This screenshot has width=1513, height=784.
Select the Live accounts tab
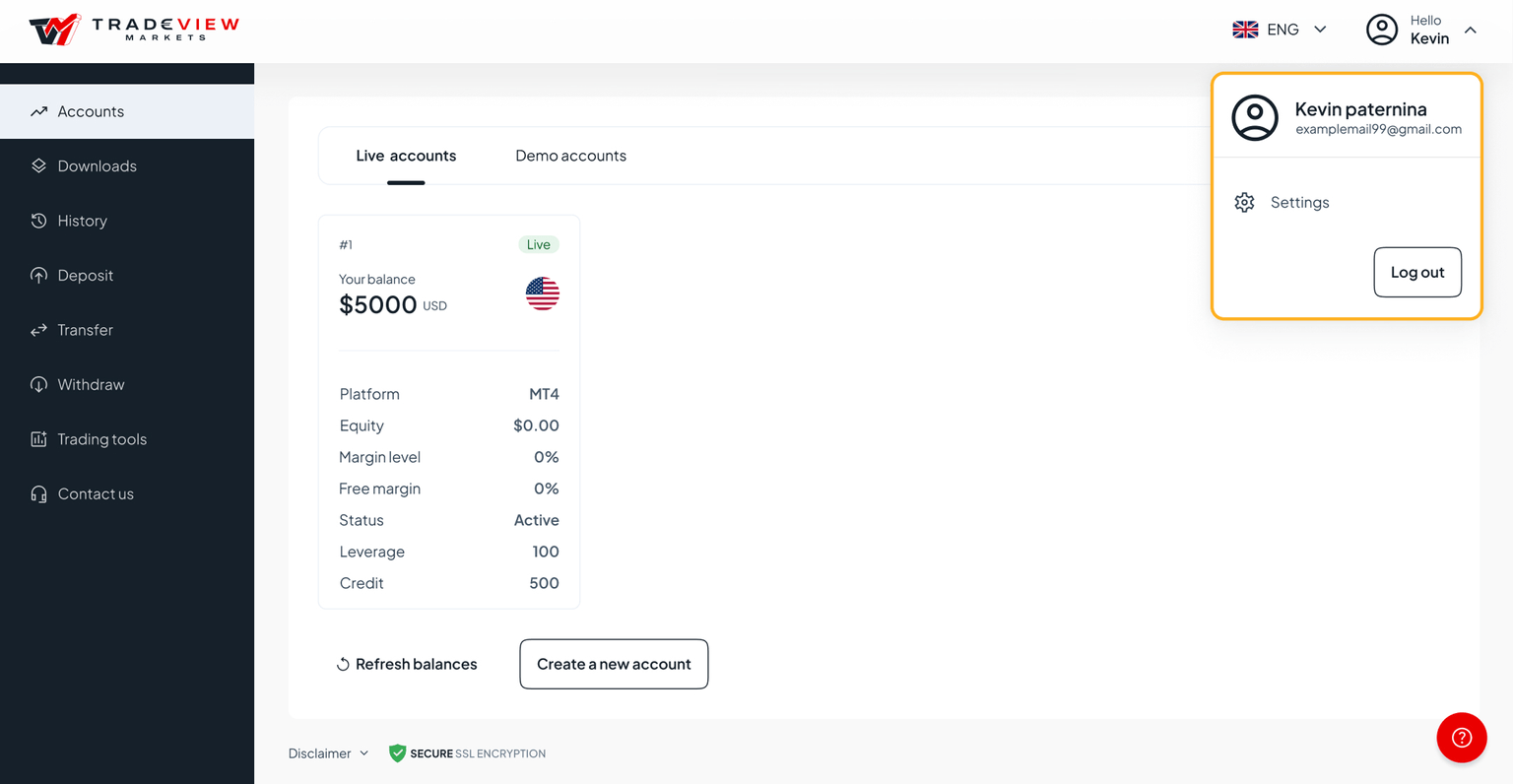[x=406, y=156]
